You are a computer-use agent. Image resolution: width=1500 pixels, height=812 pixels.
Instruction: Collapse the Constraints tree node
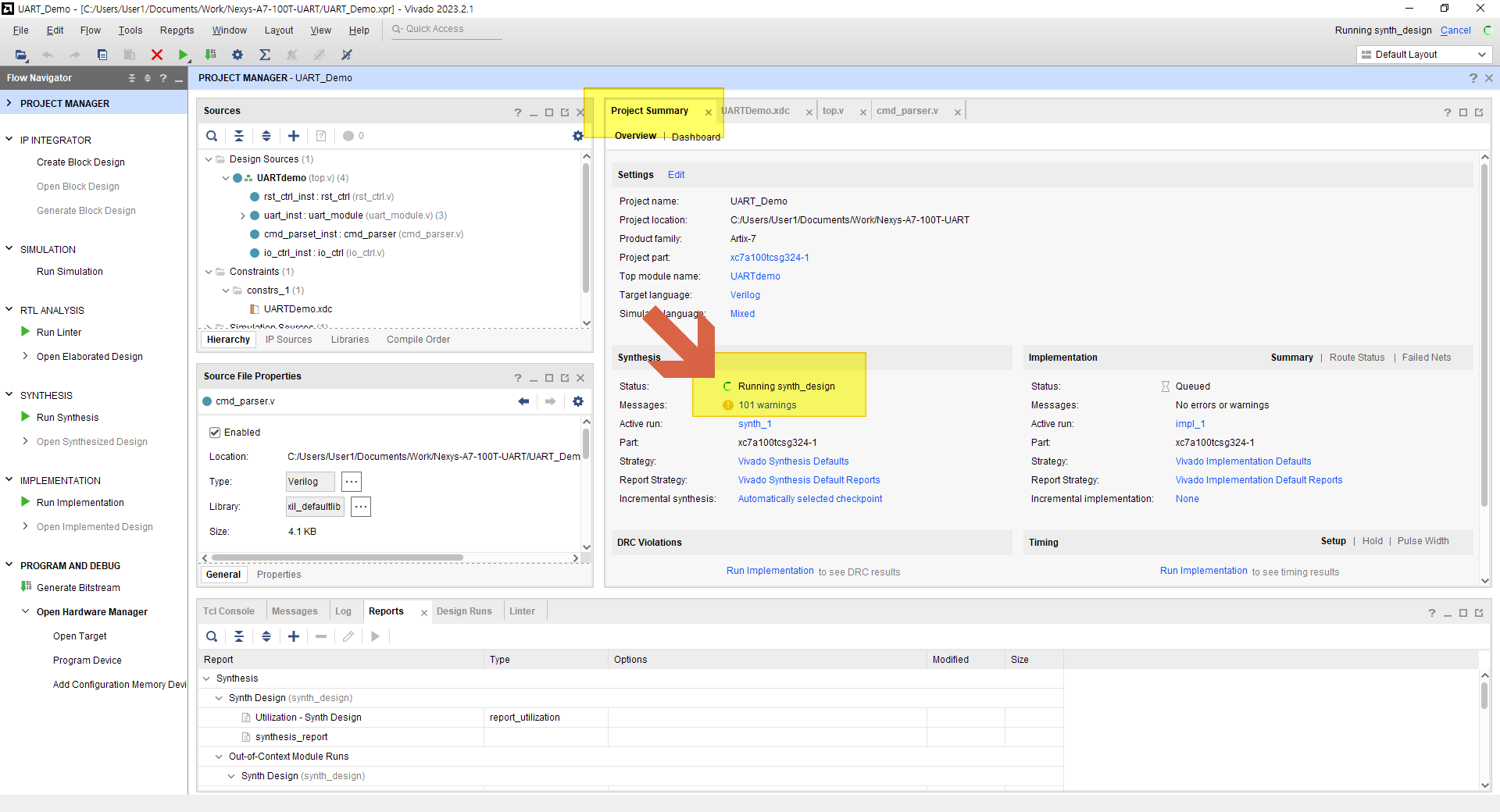[209, 272]
